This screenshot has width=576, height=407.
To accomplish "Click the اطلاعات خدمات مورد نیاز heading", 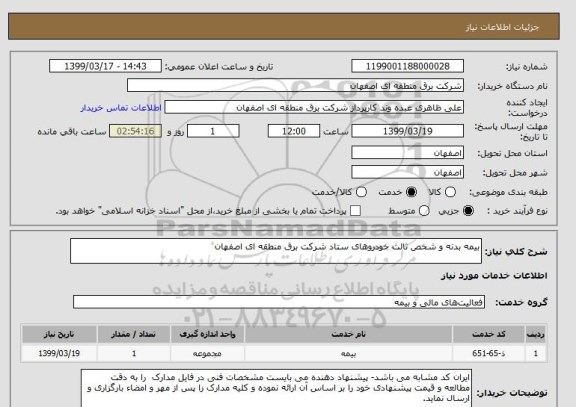I will click(x=494, y=276).
